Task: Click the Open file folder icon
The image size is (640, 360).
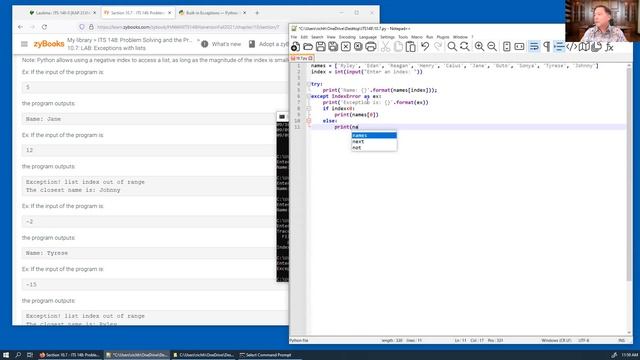Action: 308,47
